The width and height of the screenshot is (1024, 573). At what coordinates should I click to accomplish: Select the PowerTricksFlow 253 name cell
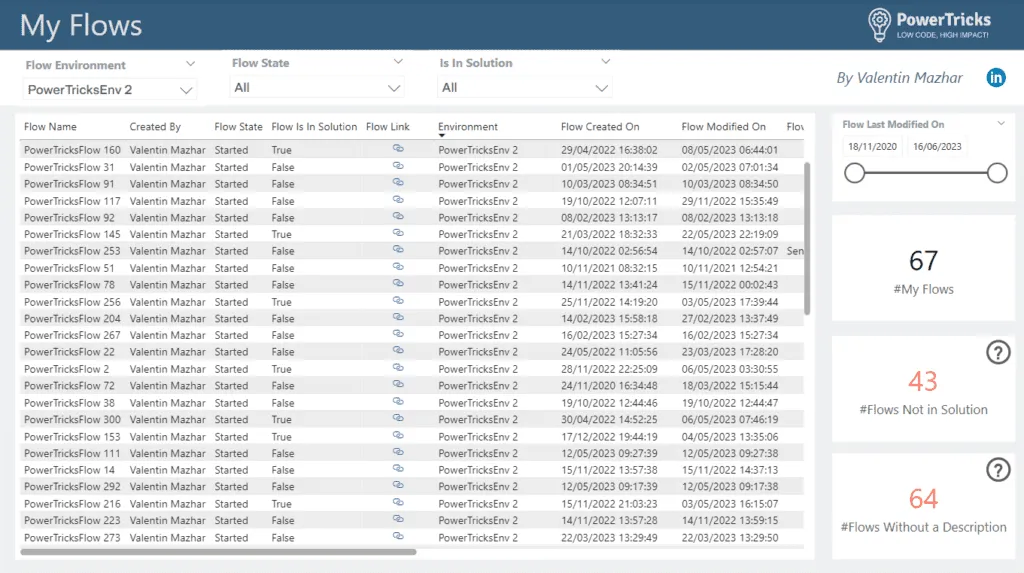tap(72, 251)
